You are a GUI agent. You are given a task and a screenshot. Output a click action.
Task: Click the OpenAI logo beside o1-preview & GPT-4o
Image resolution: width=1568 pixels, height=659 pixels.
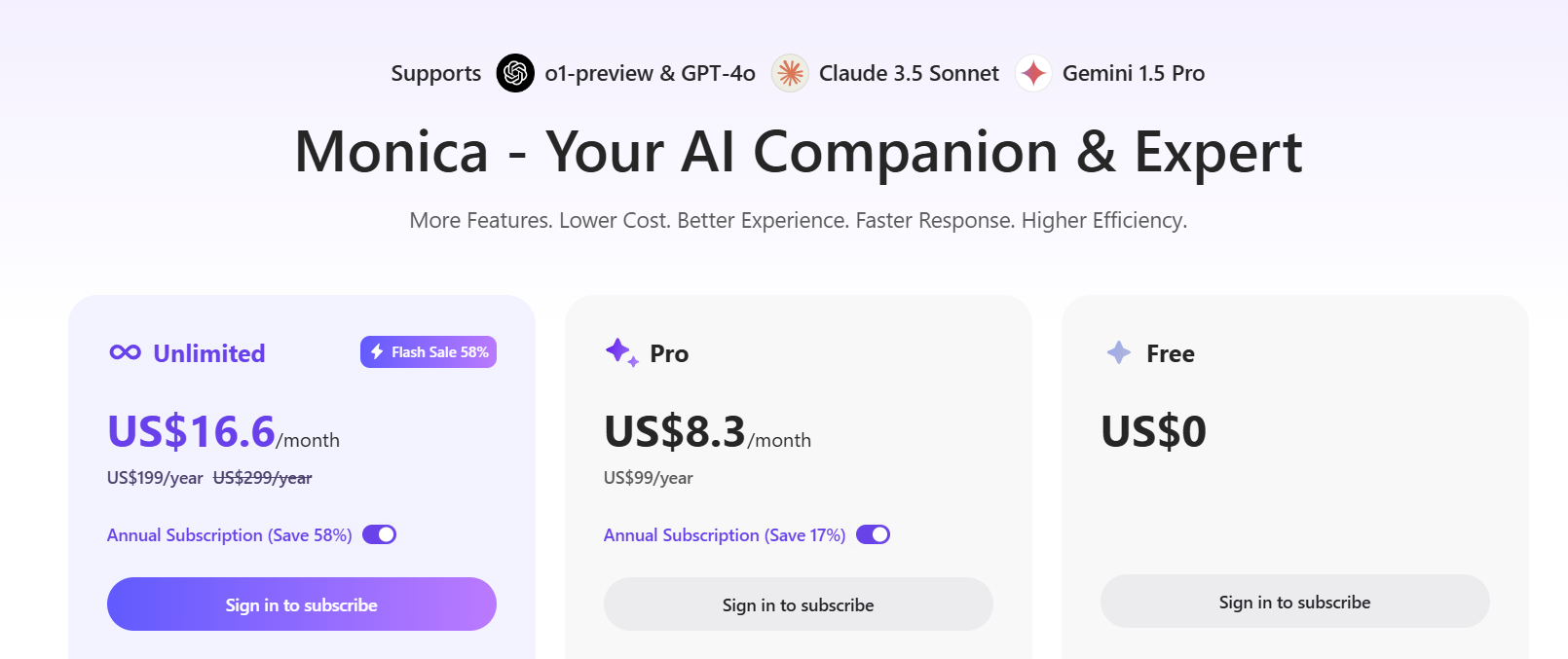(513, 73)
